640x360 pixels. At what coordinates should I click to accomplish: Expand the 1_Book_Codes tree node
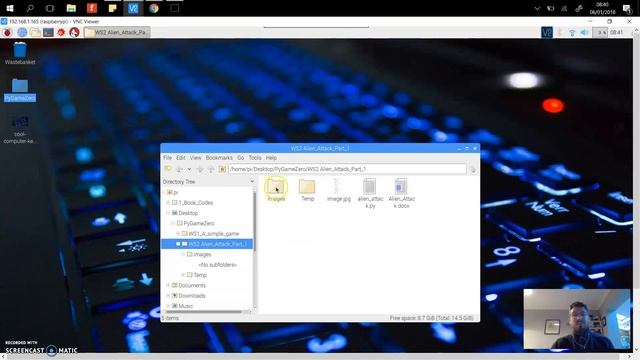(x=168, y=202)
